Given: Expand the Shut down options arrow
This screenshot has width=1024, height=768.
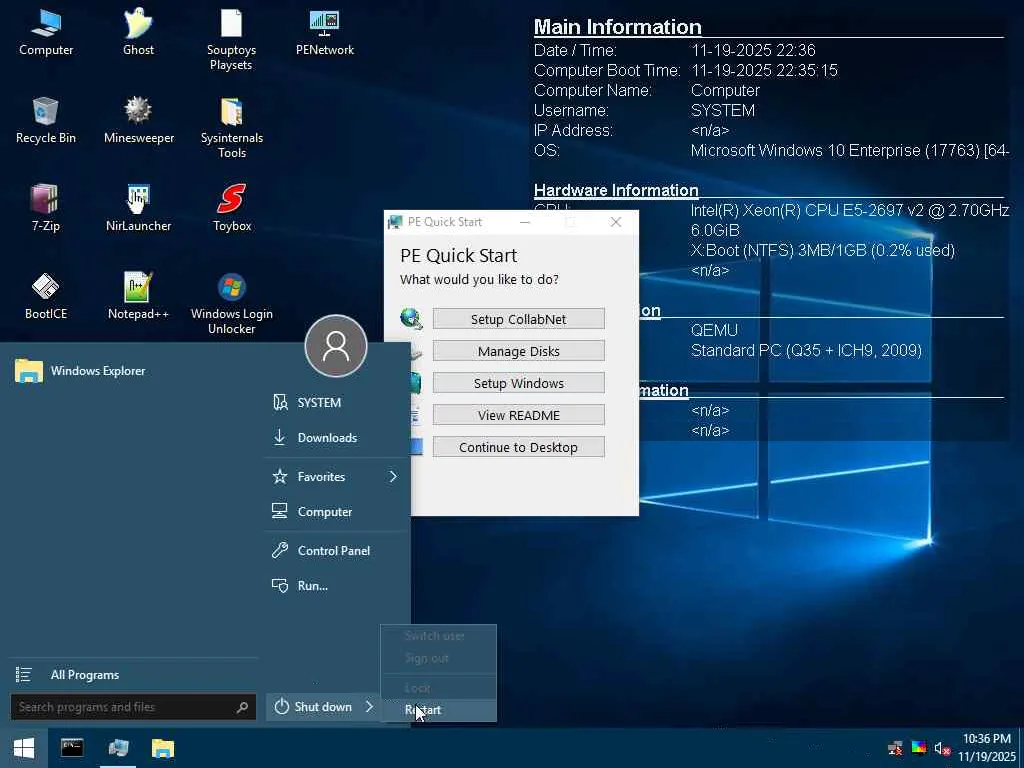Looking at the screenshot, I should point(370,707).
